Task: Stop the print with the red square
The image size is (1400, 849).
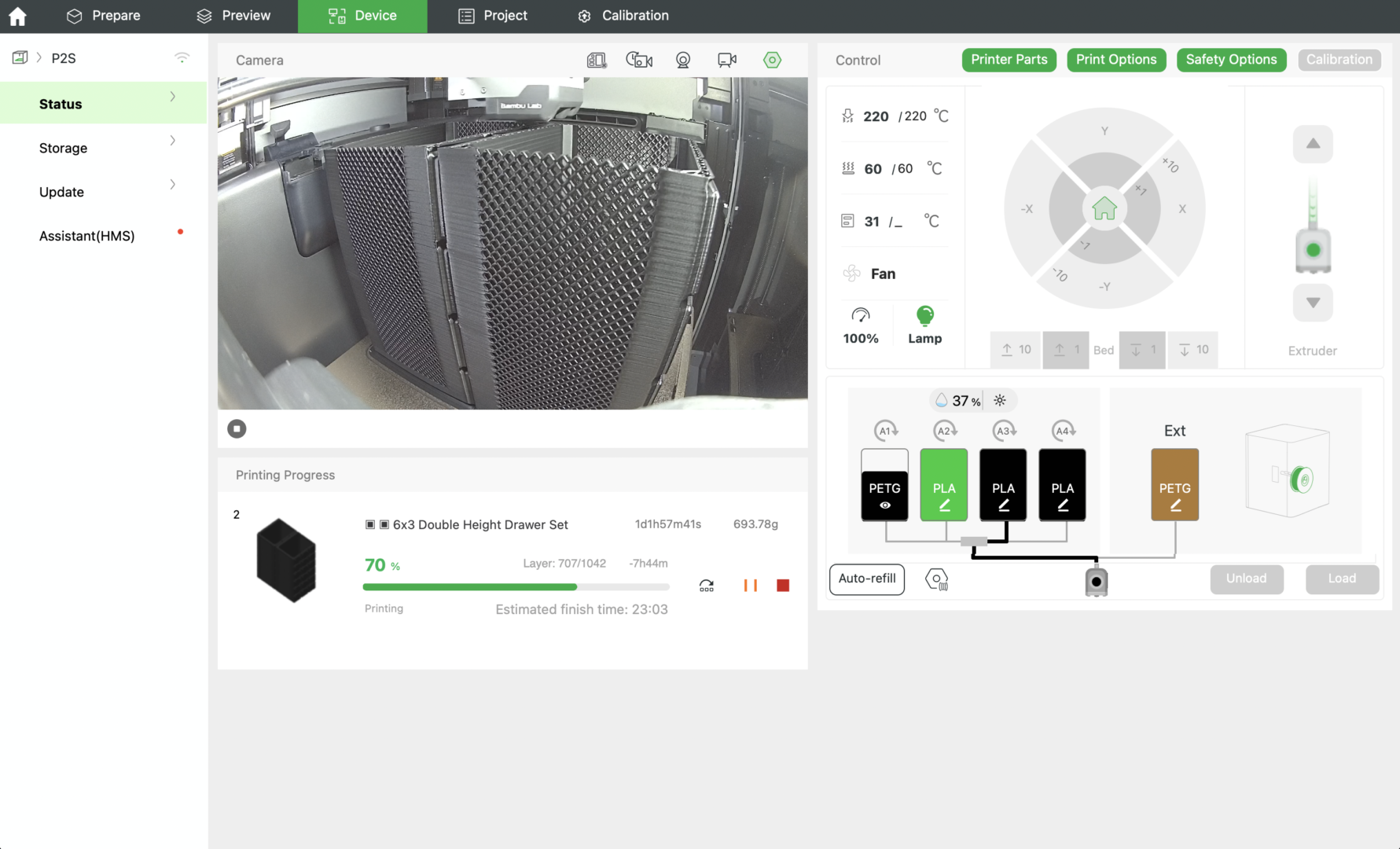Action: coord(782,586)
